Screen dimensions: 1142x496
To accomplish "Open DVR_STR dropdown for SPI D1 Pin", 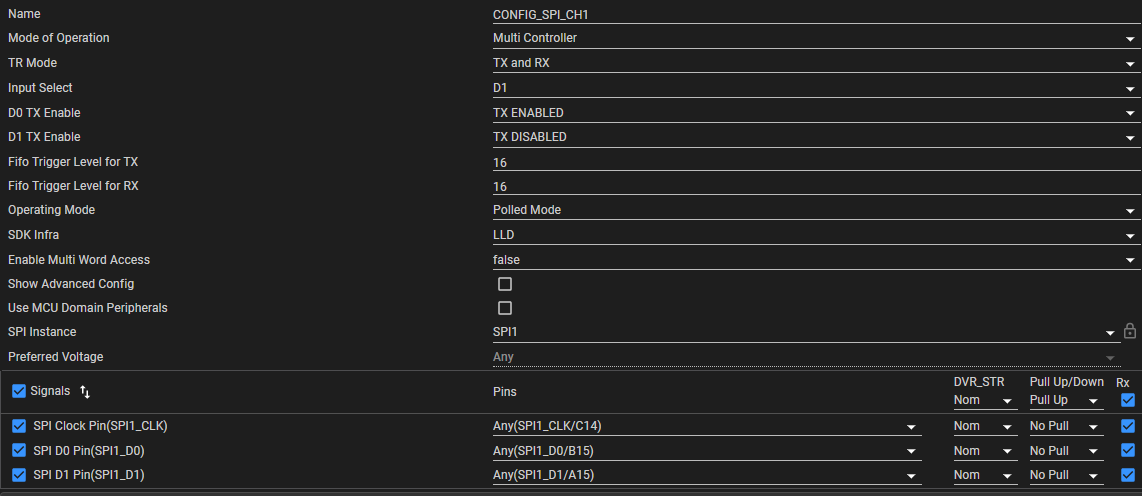I will [x=985, y=476].
